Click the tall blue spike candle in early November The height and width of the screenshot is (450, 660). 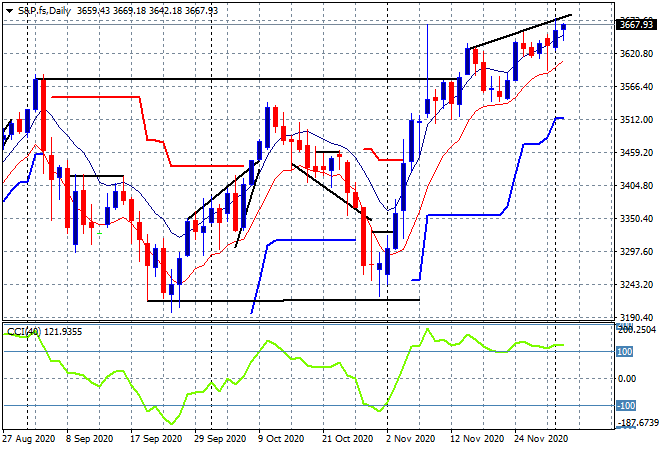(428, 69)
